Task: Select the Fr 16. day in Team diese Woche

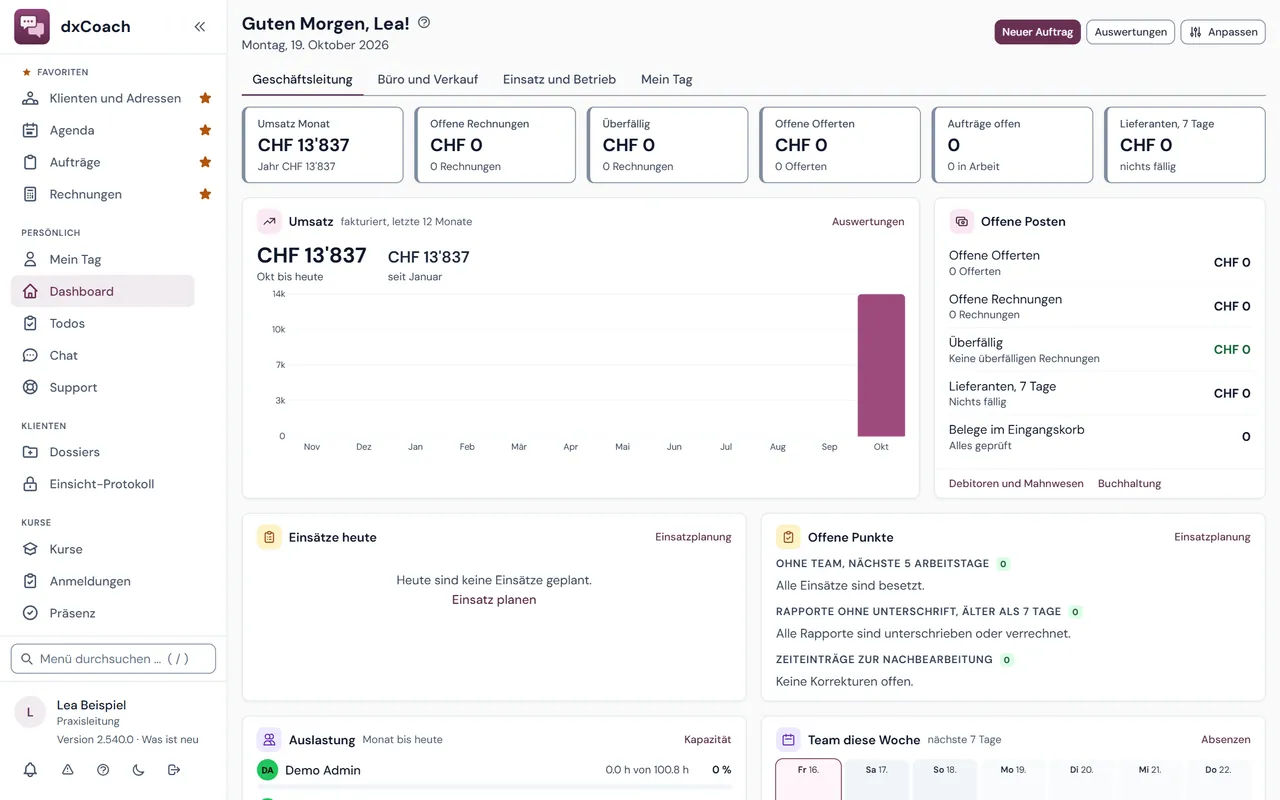Action: (x=808, y=779)
